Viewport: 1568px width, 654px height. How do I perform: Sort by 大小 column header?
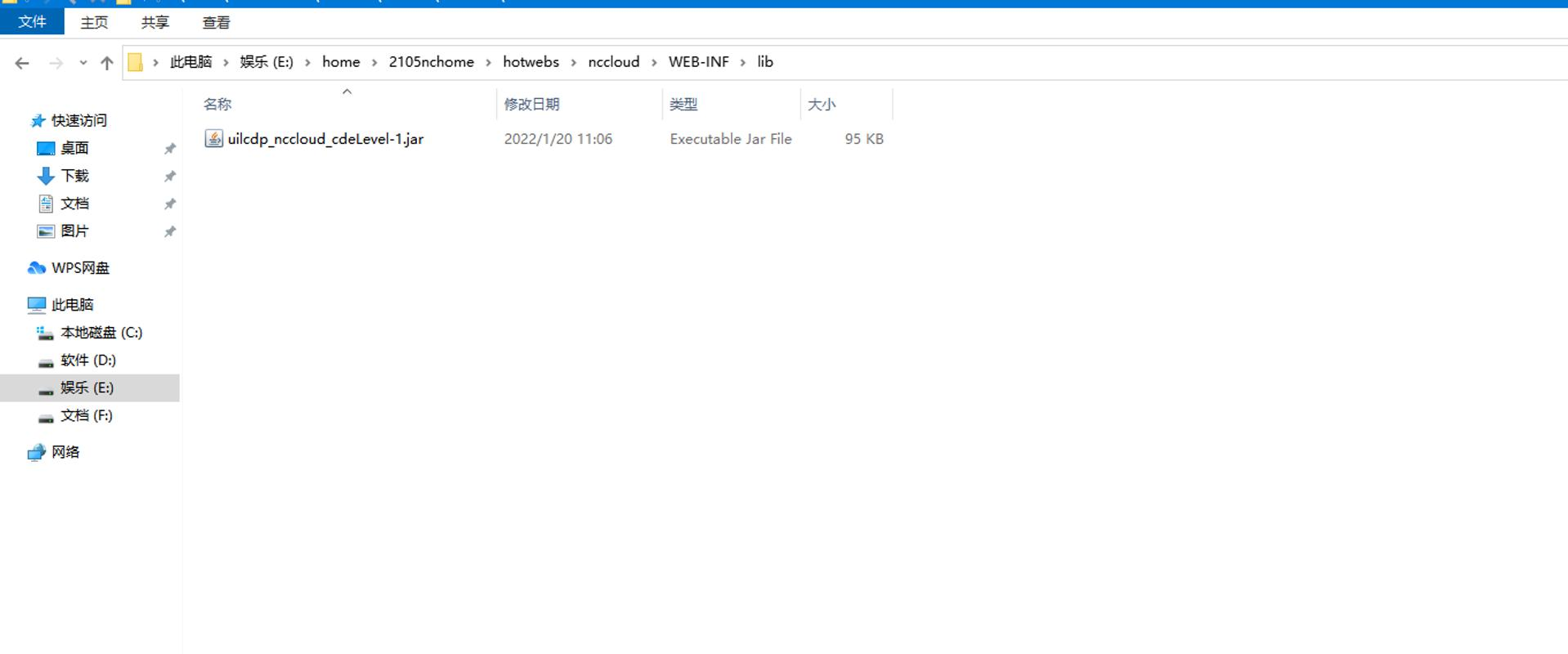click(x=822, y=105)
